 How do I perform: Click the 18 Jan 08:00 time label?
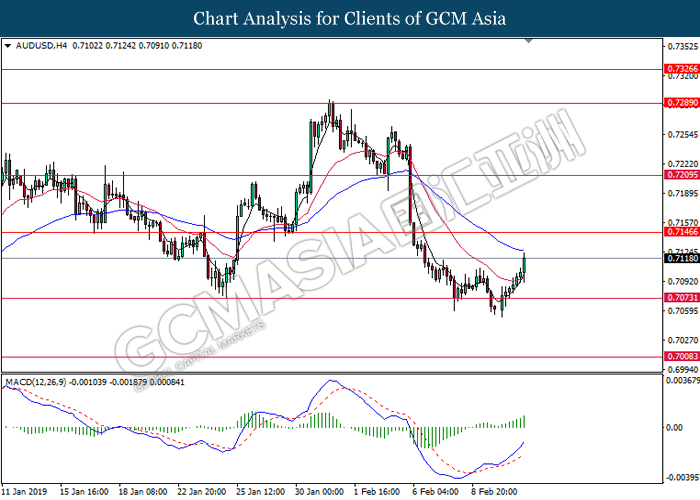pyautogui.click(x=143, y=492)
